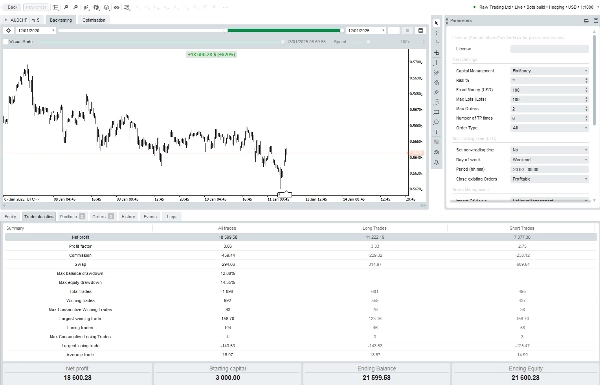Open backtesting settings crosshair icon

click(x=8, y=31)
